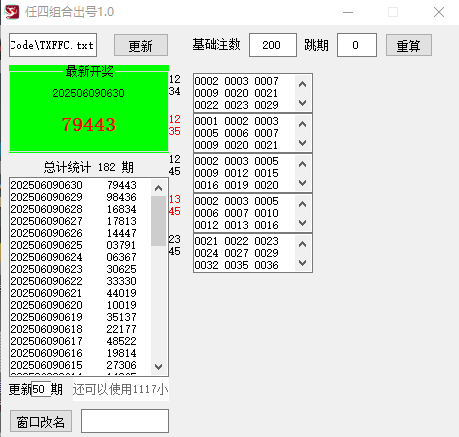Click the 窗口改名 rename window button
Image resolution: width=459 pixels, height=437 pixels.
[41, 422]
